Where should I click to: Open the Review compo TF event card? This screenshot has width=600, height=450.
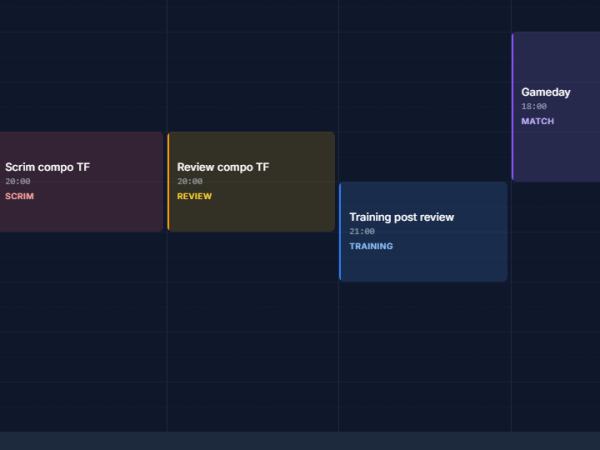point(251,182)
